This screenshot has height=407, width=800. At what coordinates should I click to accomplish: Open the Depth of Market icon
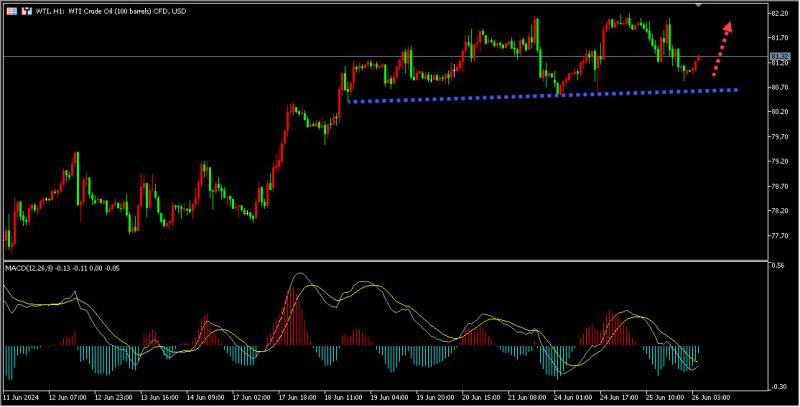[x=27, y=11]
